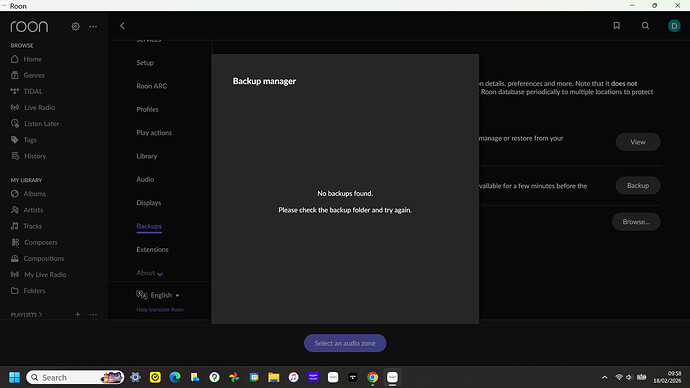The image size is (690, 388).
Task: Select the Backups settings tab
Action: [149, 226]
